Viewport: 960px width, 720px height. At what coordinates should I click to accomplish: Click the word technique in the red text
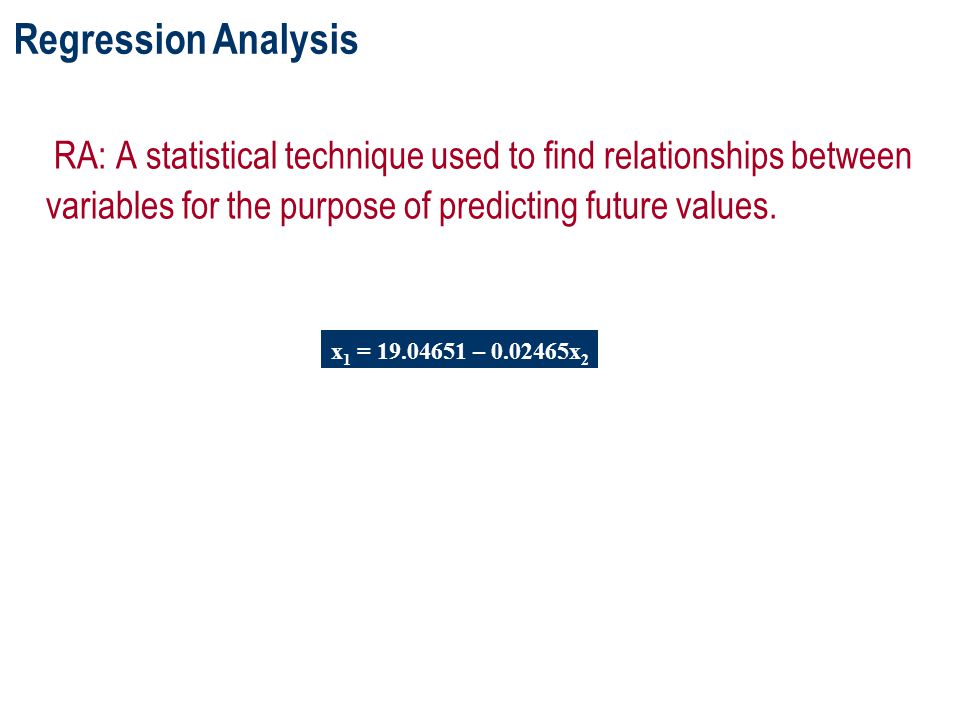tap(354, 157)
